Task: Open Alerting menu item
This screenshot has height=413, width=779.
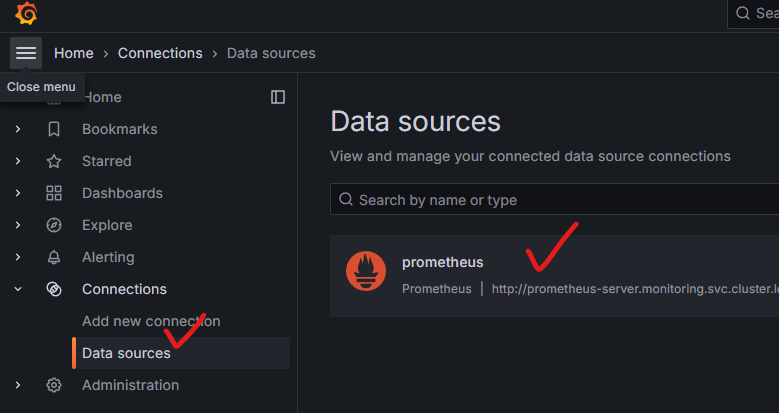Action: pyautogui.click(x=108, y=257)
